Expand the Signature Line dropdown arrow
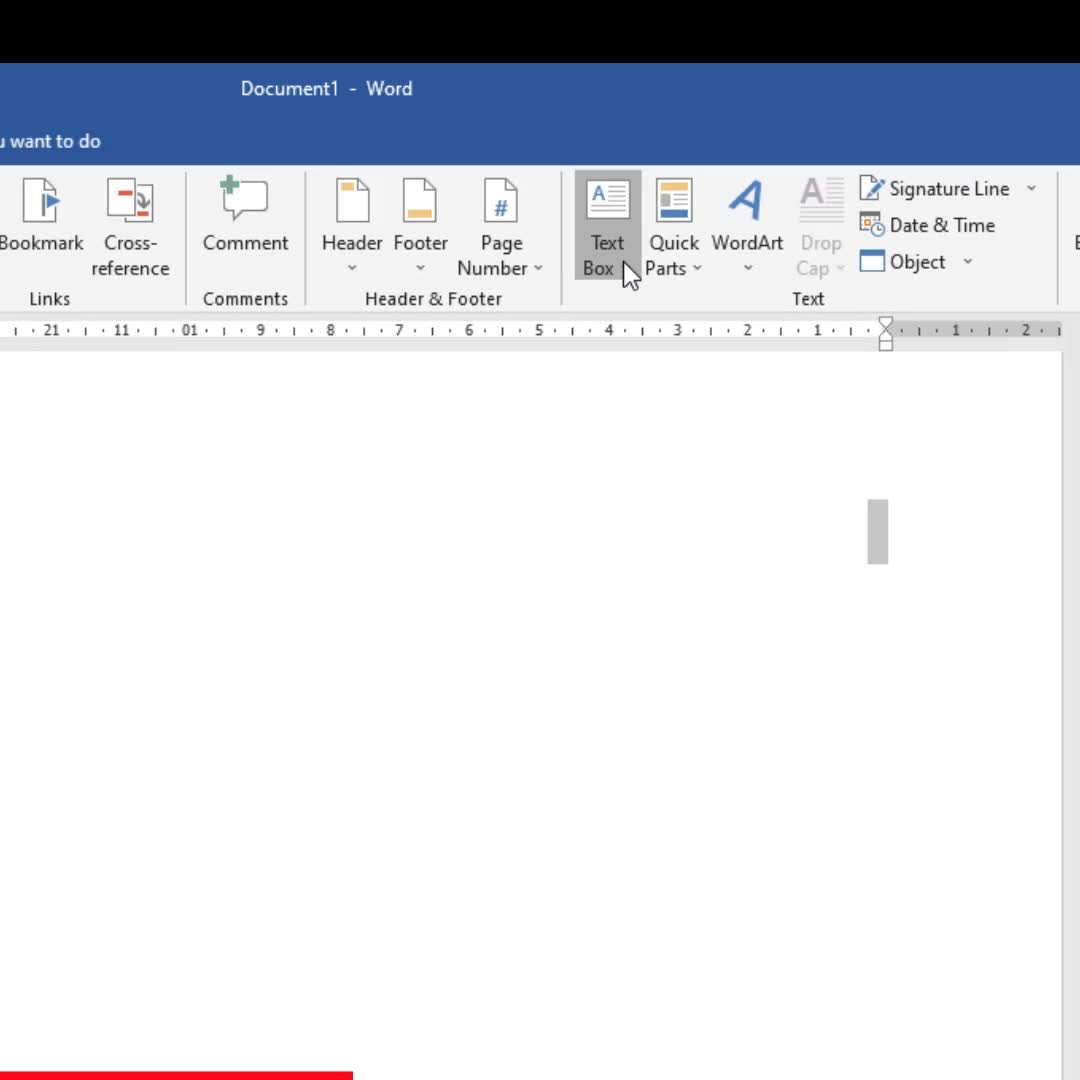1080x1080 pixels. tap(1031, 189)
